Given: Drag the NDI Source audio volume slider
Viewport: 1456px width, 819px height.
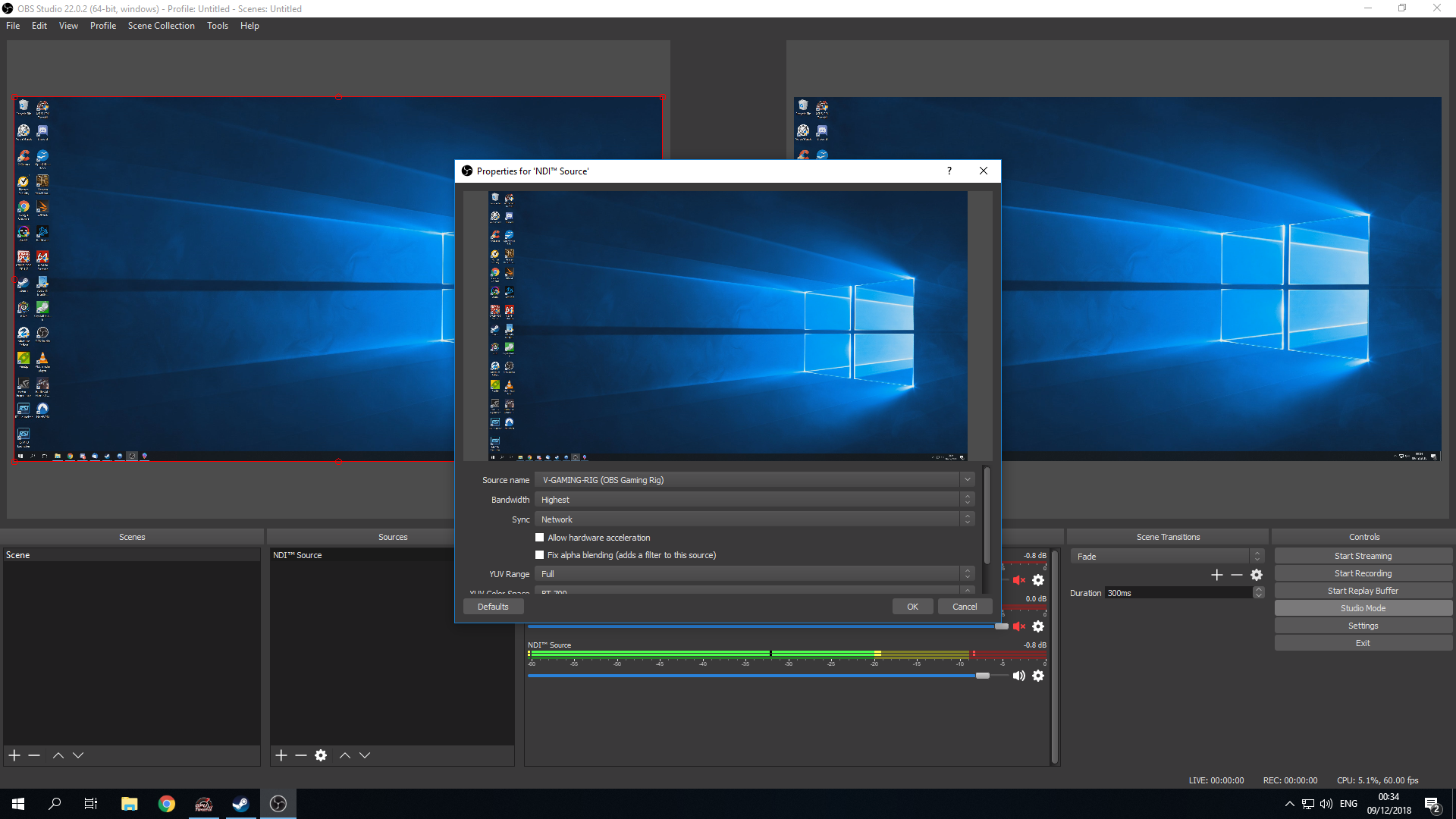Looking at the screenshot, I should (x=981, y=675).
